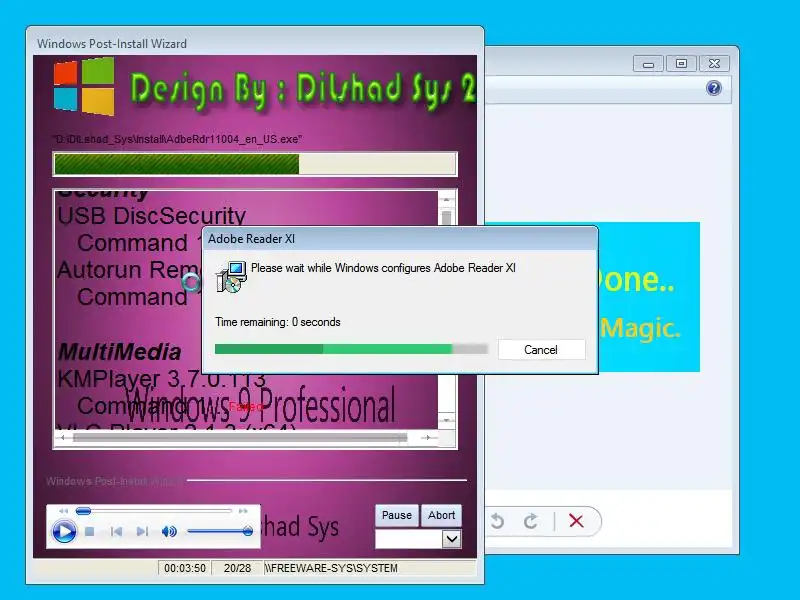Click the green overall install progress bar
Image resolution: width=800 pixels, height=600 pixels.
(x=255, y=164)
